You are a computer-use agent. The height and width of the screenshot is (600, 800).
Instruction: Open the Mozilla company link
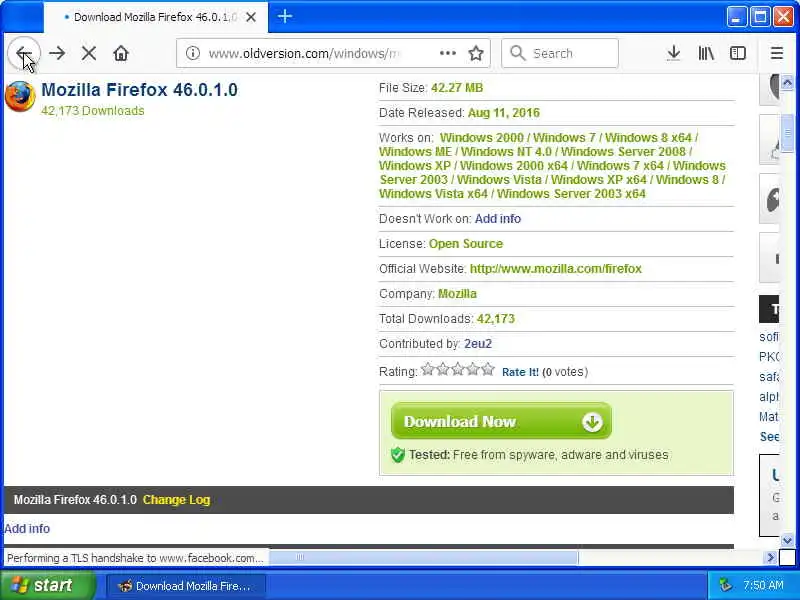point(457,294)
